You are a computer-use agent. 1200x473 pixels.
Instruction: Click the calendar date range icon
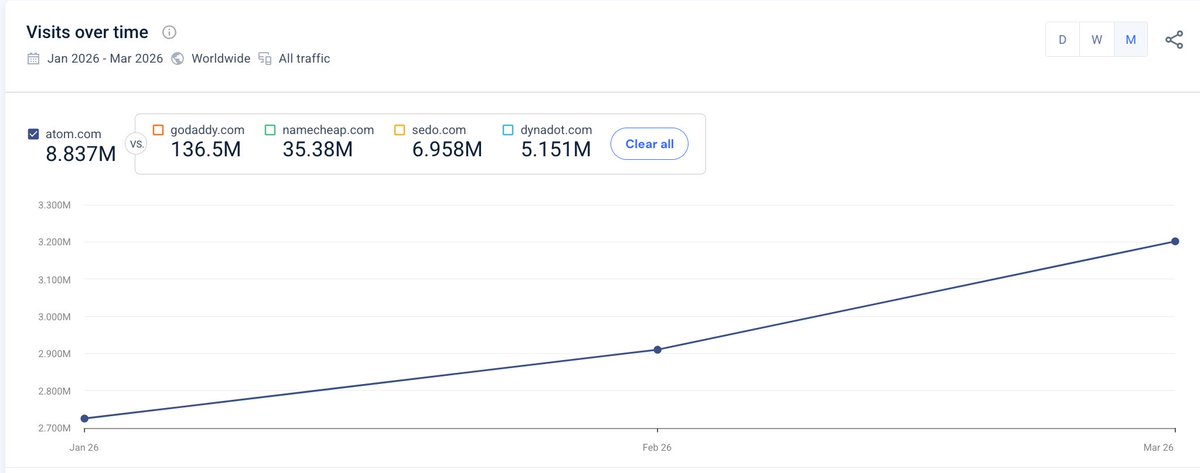(34, 58)
